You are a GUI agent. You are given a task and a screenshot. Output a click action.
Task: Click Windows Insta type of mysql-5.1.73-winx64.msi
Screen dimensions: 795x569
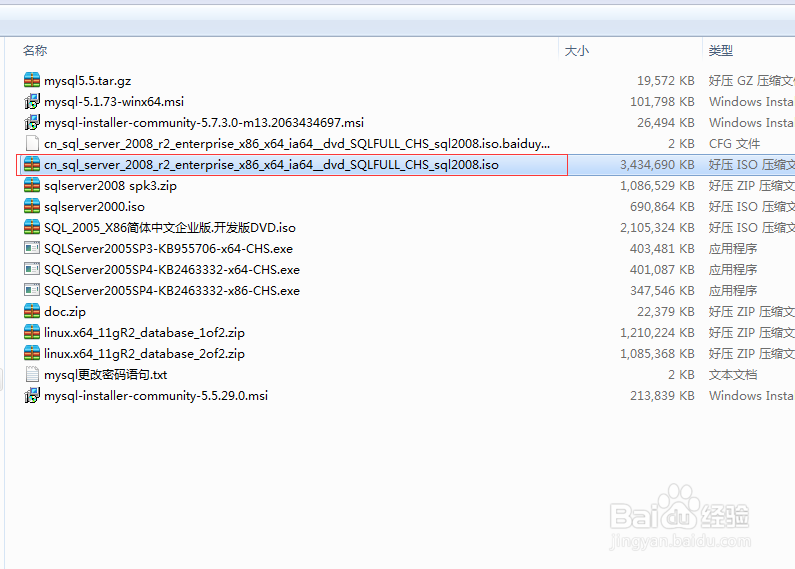[751, 101]
